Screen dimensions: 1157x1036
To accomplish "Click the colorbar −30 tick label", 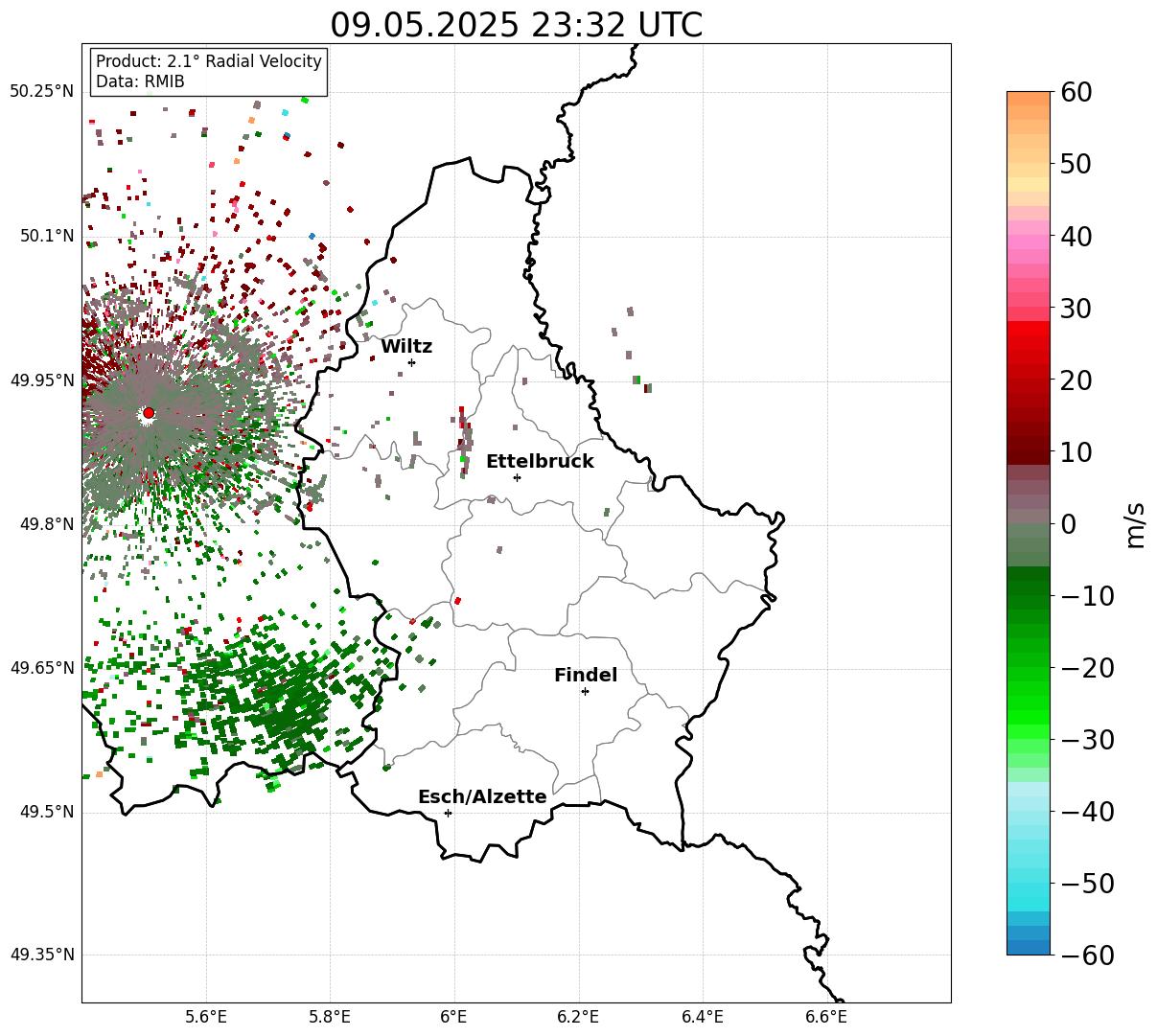I will [x=1087, y=740].
